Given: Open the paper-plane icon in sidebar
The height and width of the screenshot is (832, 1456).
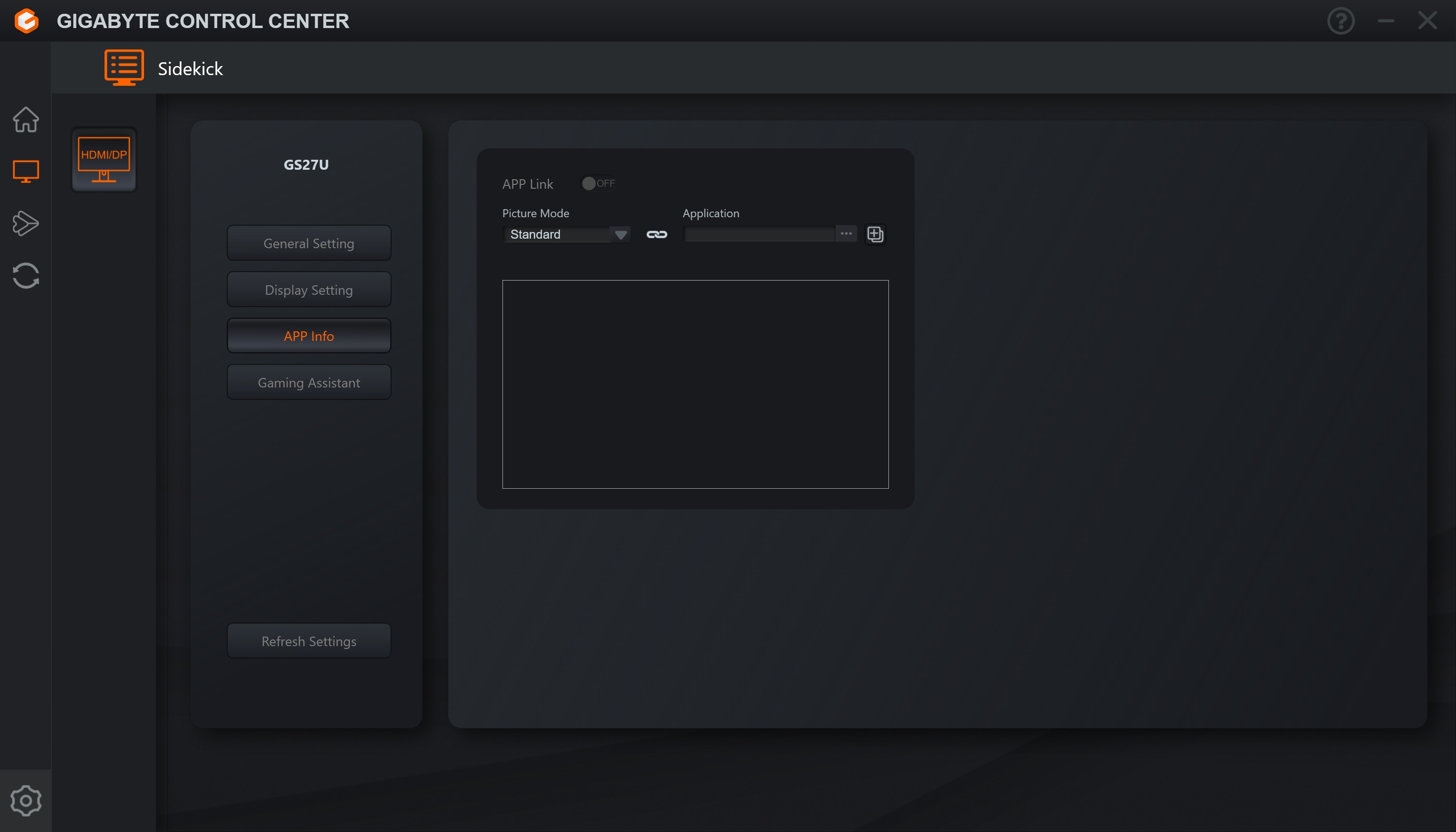Looking at the screenshot, I should (x=26, y=223).
